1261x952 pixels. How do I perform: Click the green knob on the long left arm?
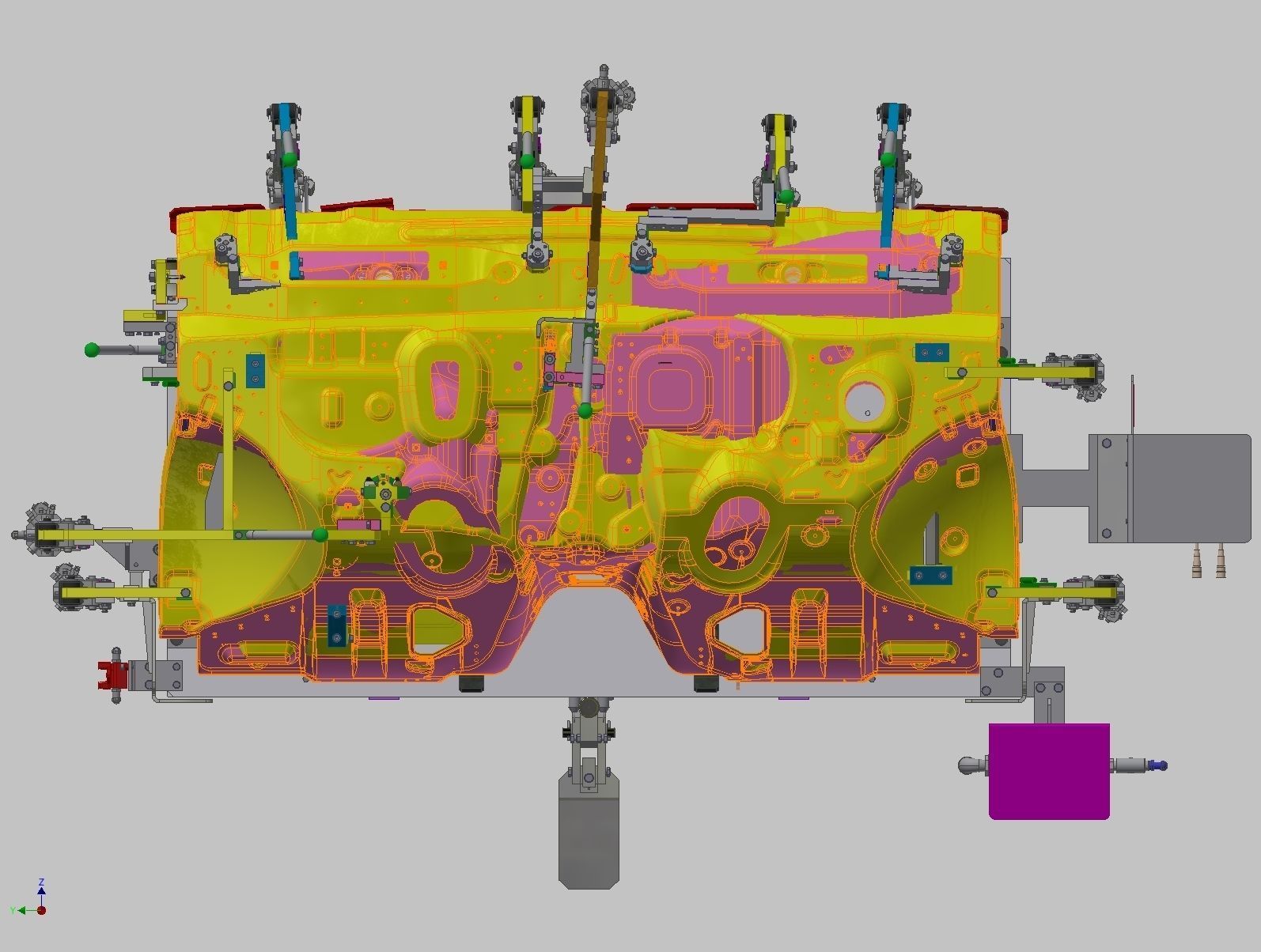[x=320, y=535]
